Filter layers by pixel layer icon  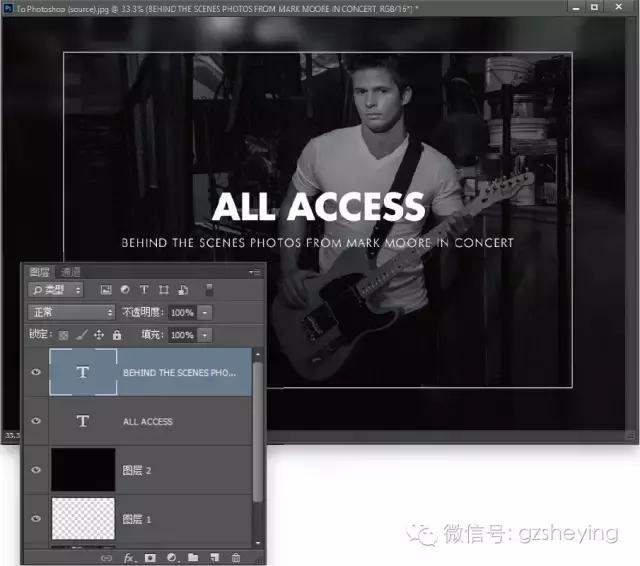pyautogui.click(x=106, y=290)
